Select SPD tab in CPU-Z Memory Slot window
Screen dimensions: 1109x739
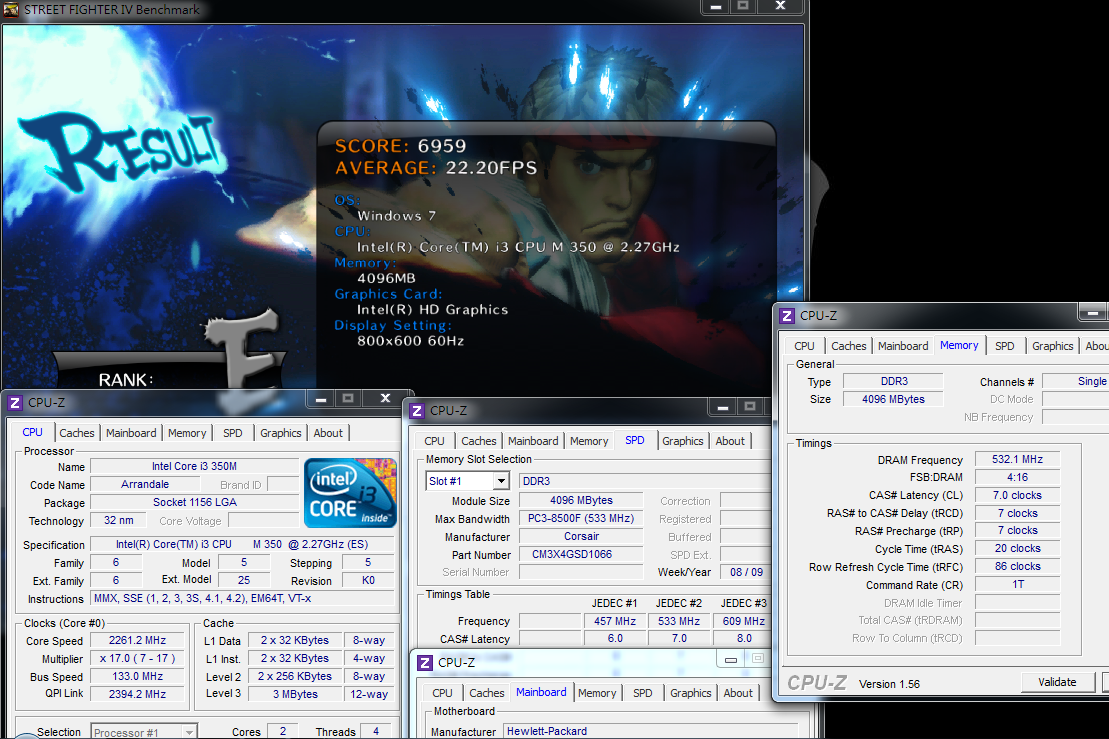635,440
